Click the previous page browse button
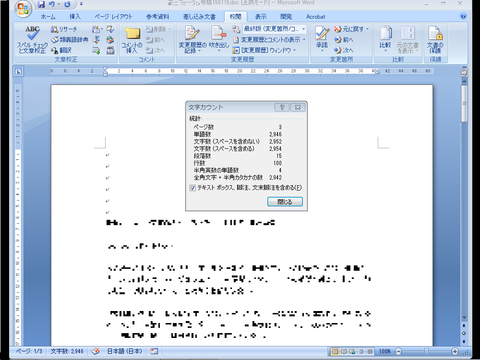 coord(464,325)
